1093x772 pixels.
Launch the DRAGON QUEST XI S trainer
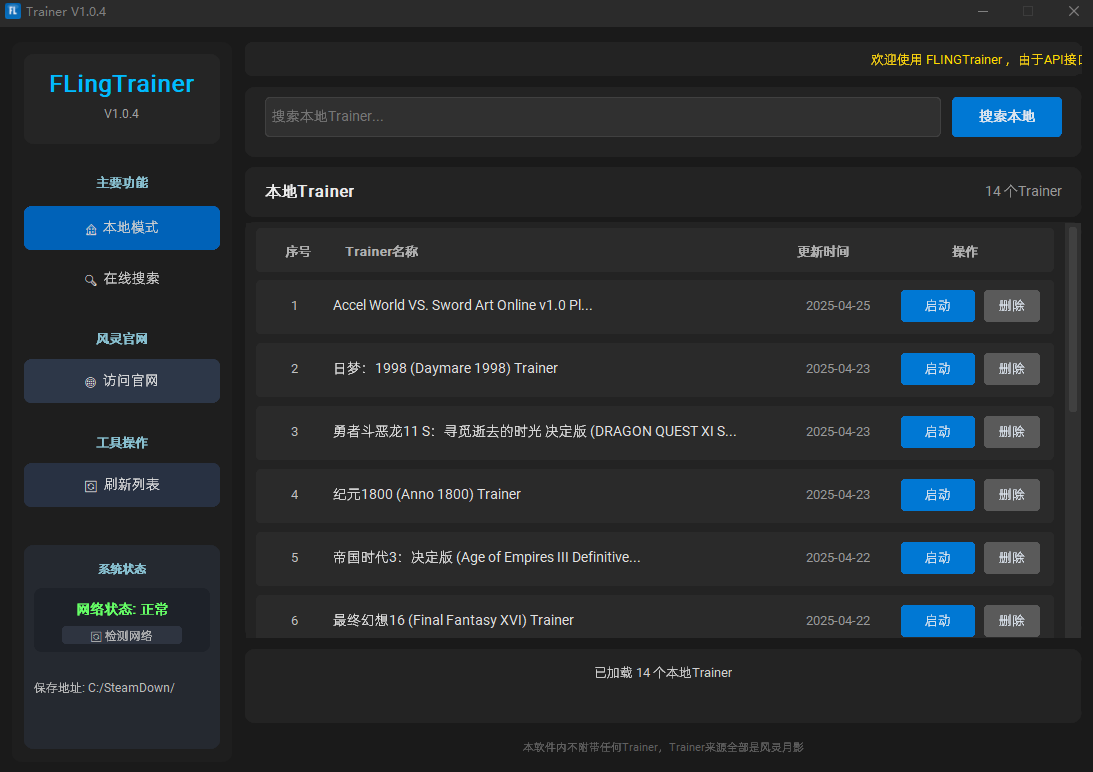click(x=938, y=432)
